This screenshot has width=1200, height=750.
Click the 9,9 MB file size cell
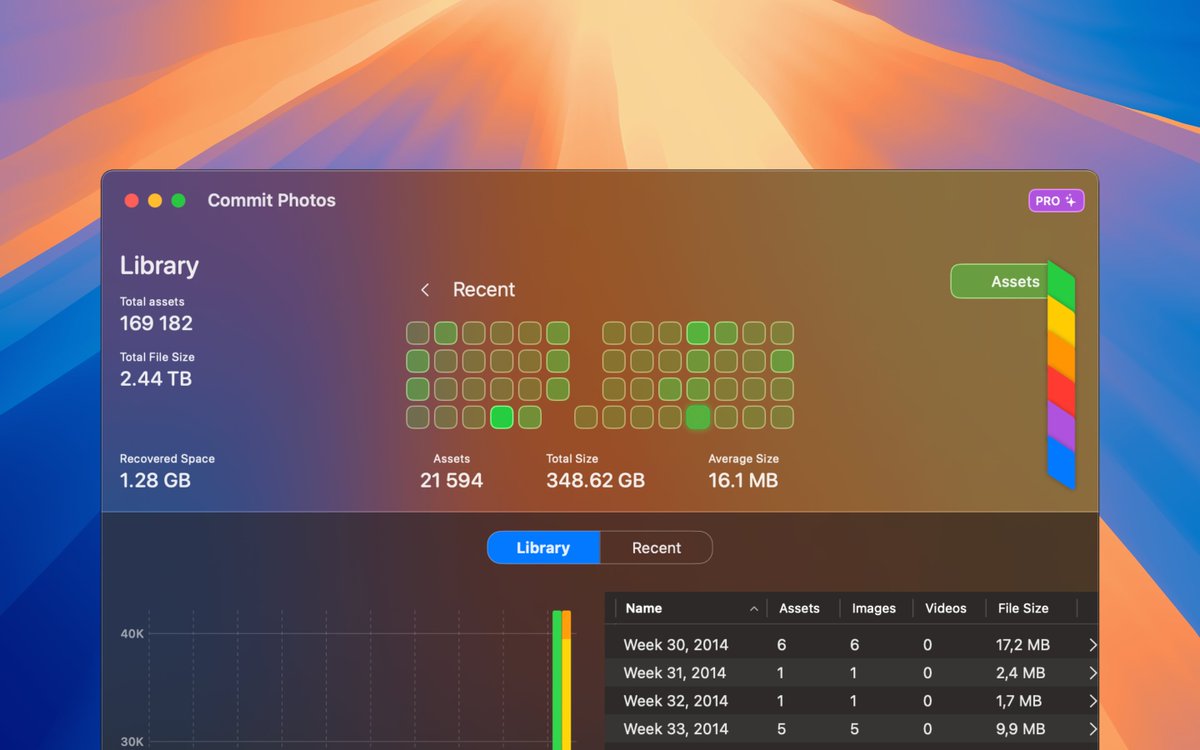[1021, 729]
